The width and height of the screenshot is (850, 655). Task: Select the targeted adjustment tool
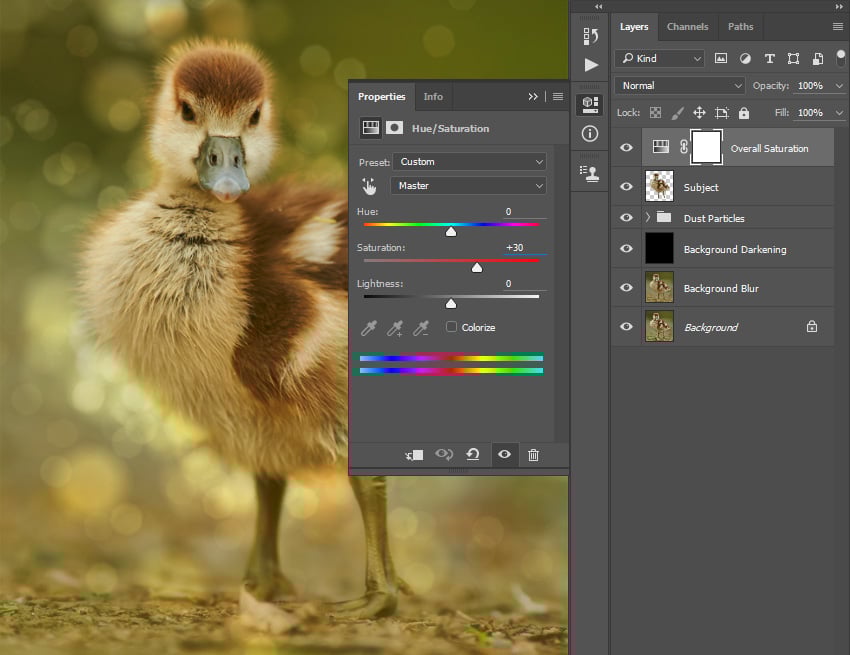(x=369, y=186)
